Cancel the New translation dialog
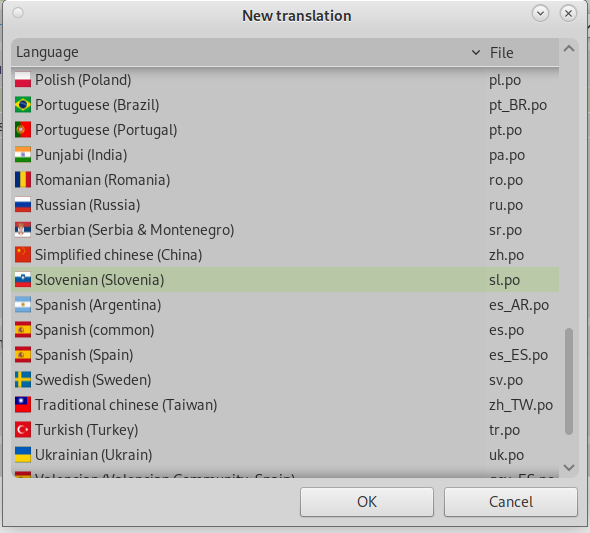This screenshot has width=590, height=533. click(x=511, y=502)
